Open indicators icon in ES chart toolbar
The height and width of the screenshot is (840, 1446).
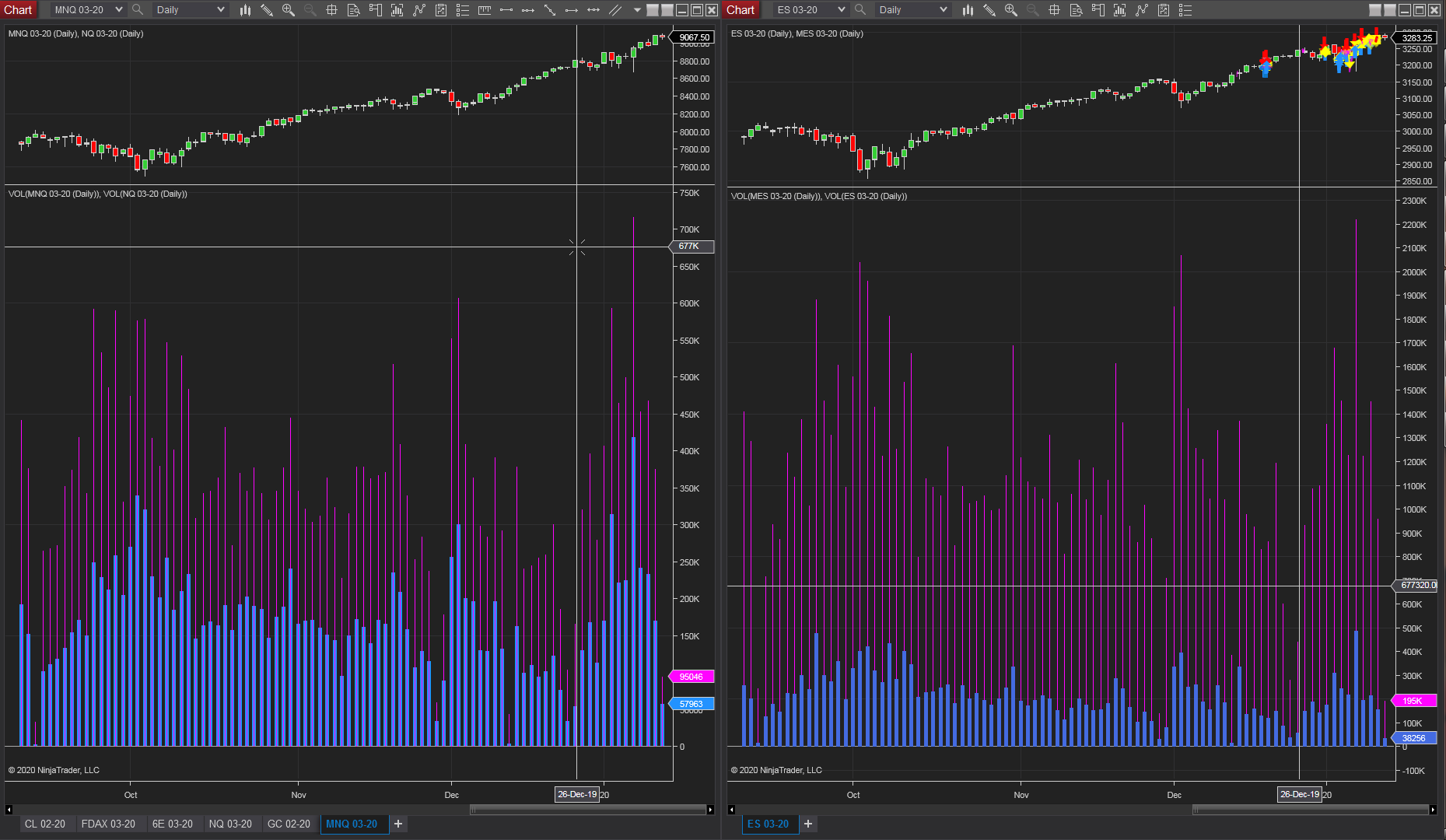point(1120,10)
